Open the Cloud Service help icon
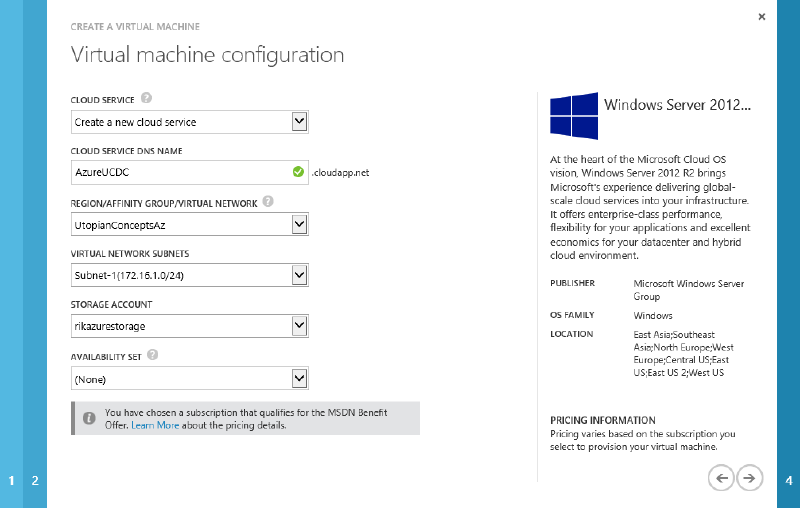This screenshot has width=800, height=508. click(146, 97)
